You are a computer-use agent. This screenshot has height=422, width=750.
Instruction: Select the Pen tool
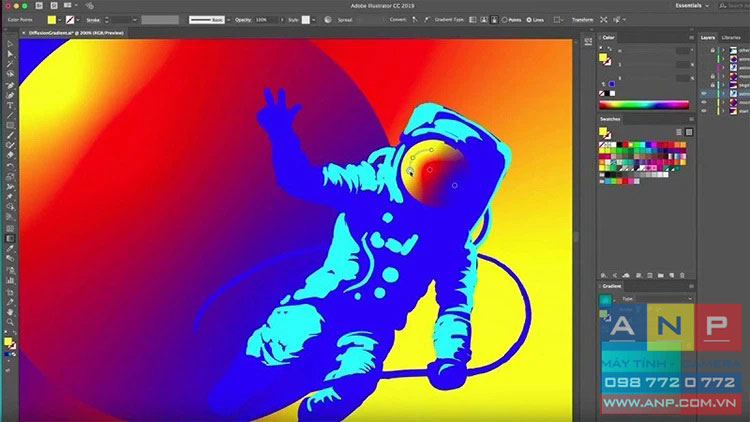pyautogui.click(x=10, y=85)
